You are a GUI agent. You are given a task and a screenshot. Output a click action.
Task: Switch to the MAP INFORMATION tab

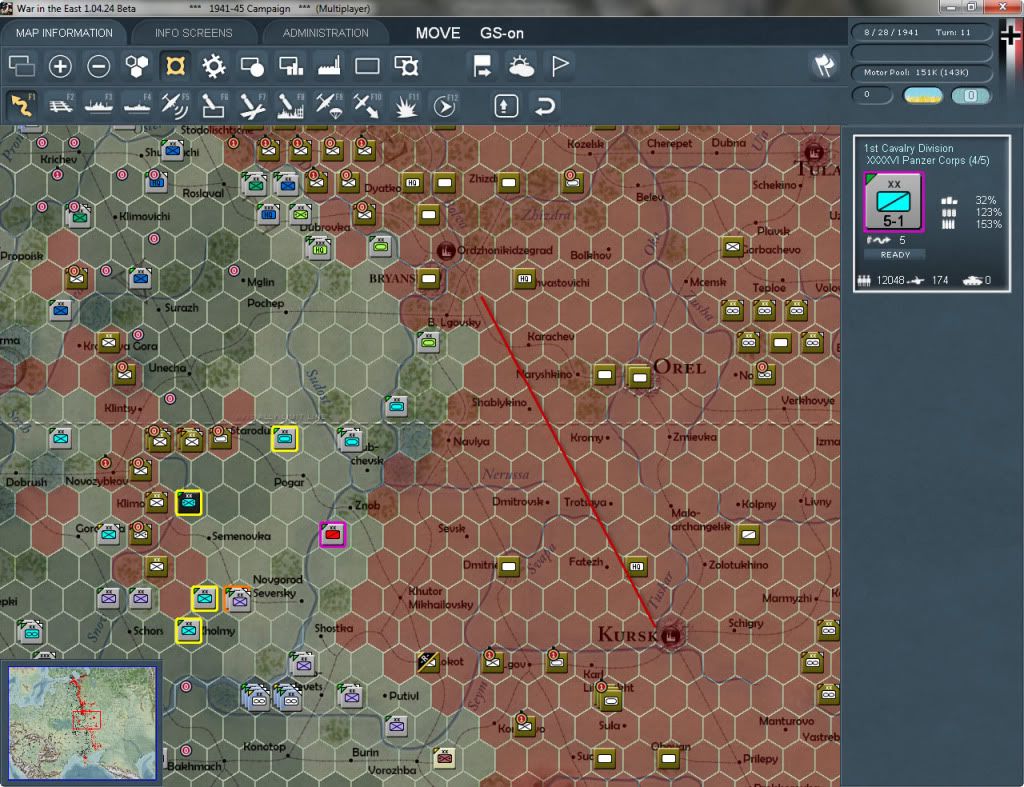(x=64, y=33)
